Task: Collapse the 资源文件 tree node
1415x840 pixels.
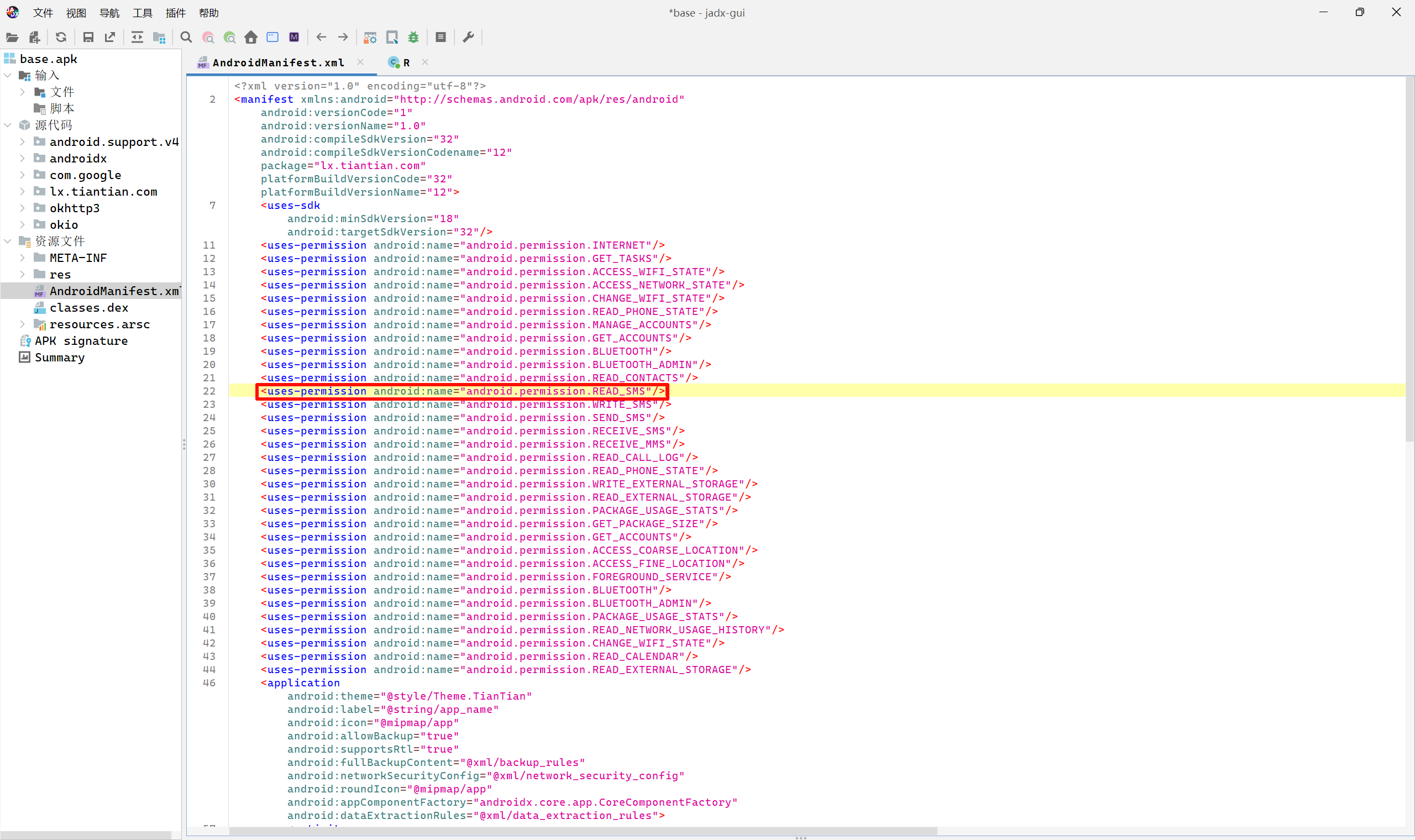Action: (8, 241)
